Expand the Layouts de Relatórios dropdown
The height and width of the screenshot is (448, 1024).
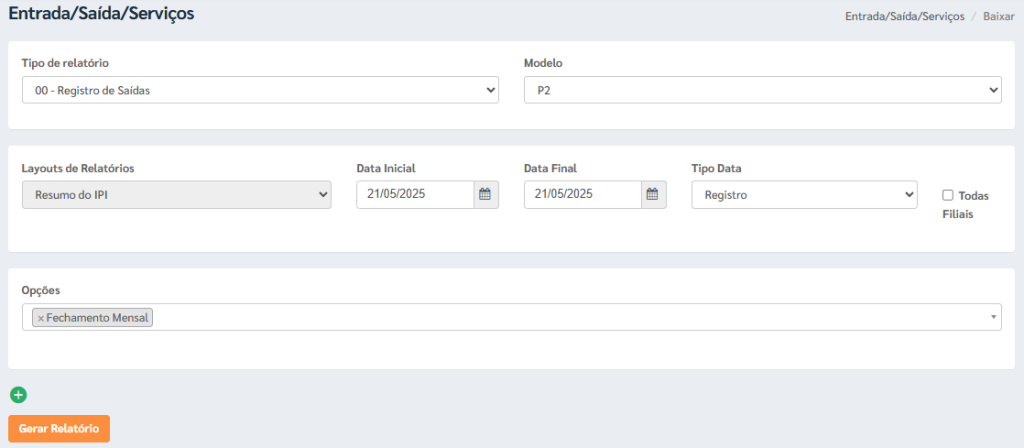177,195
